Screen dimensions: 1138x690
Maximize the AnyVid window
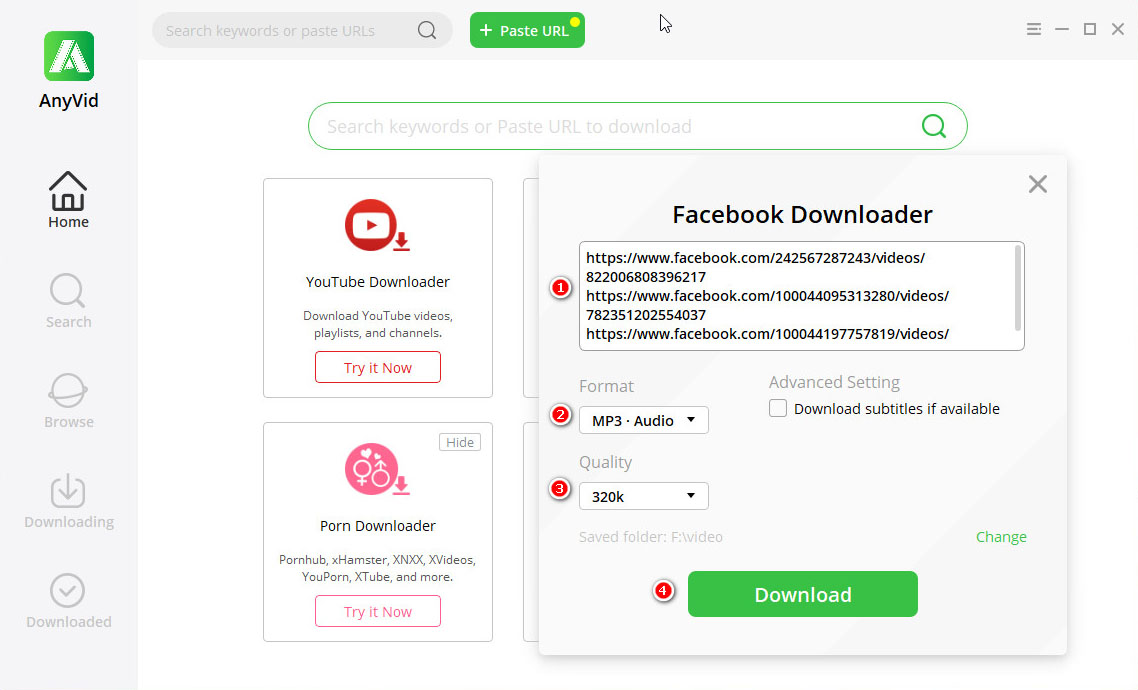[1089, 29]
